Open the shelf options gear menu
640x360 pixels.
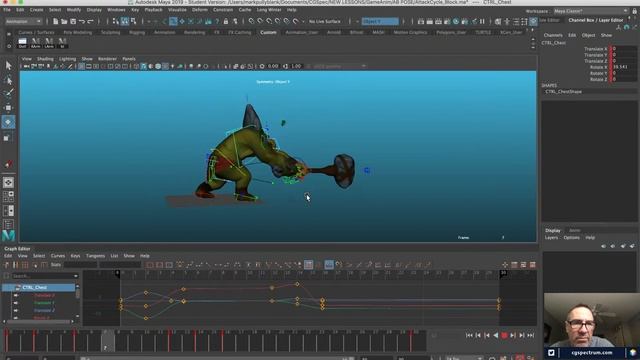9,46
